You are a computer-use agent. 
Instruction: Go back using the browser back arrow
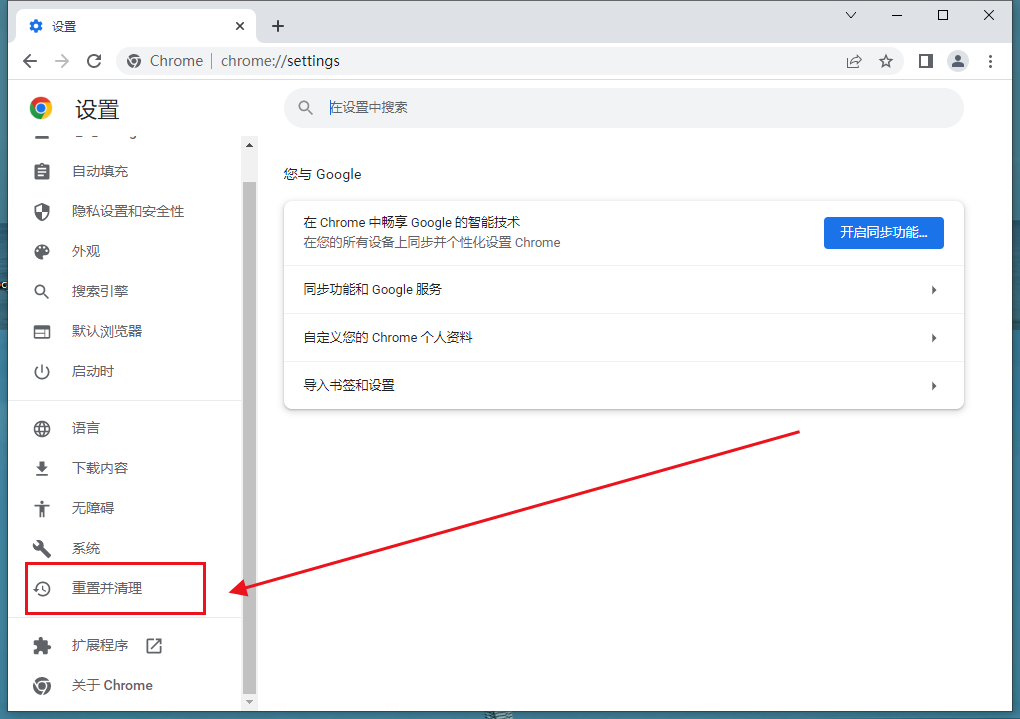pyautogui.click(x=30, y=61)
